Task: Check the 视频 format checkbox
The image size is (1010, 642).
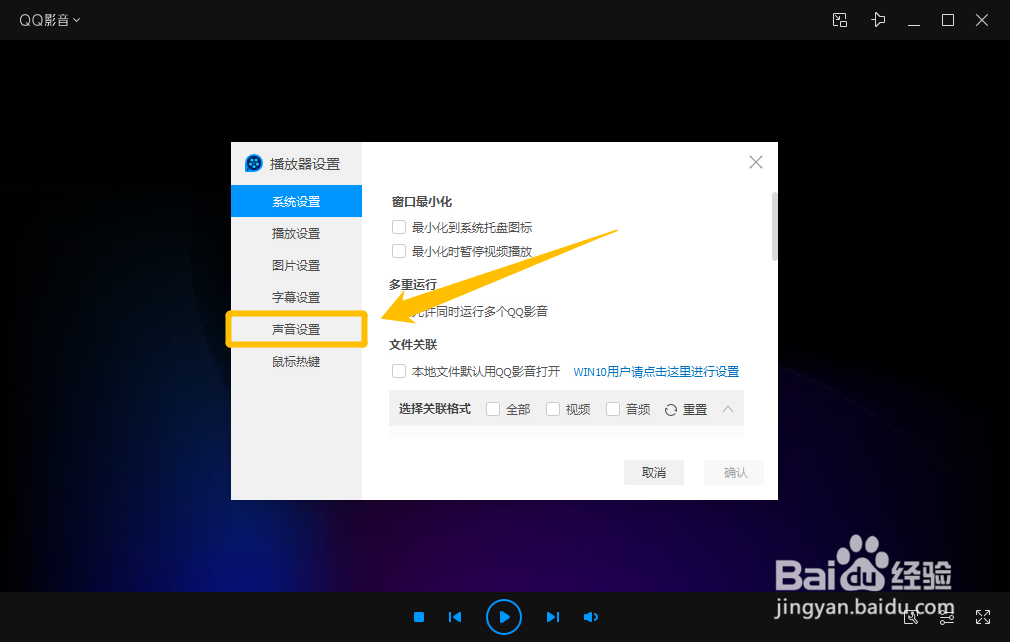Action: click(x=553, y=409)
